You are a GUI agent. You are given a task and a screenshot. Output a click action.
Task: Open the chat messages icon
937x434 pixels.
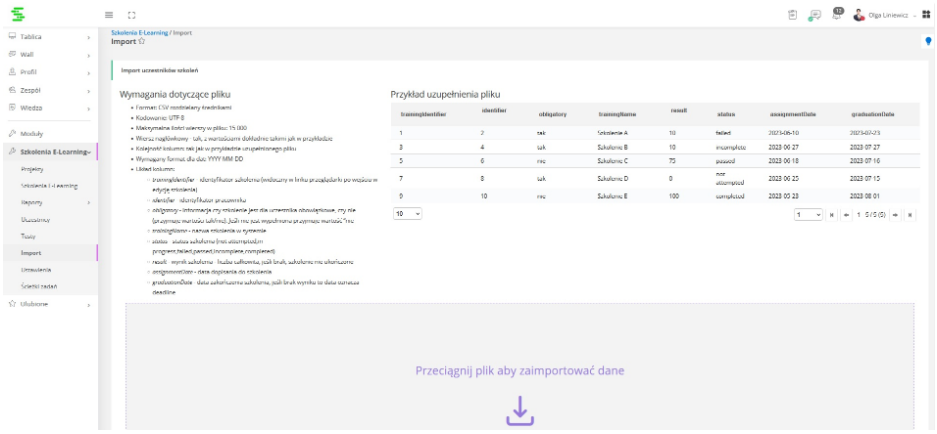coord(815,15)
